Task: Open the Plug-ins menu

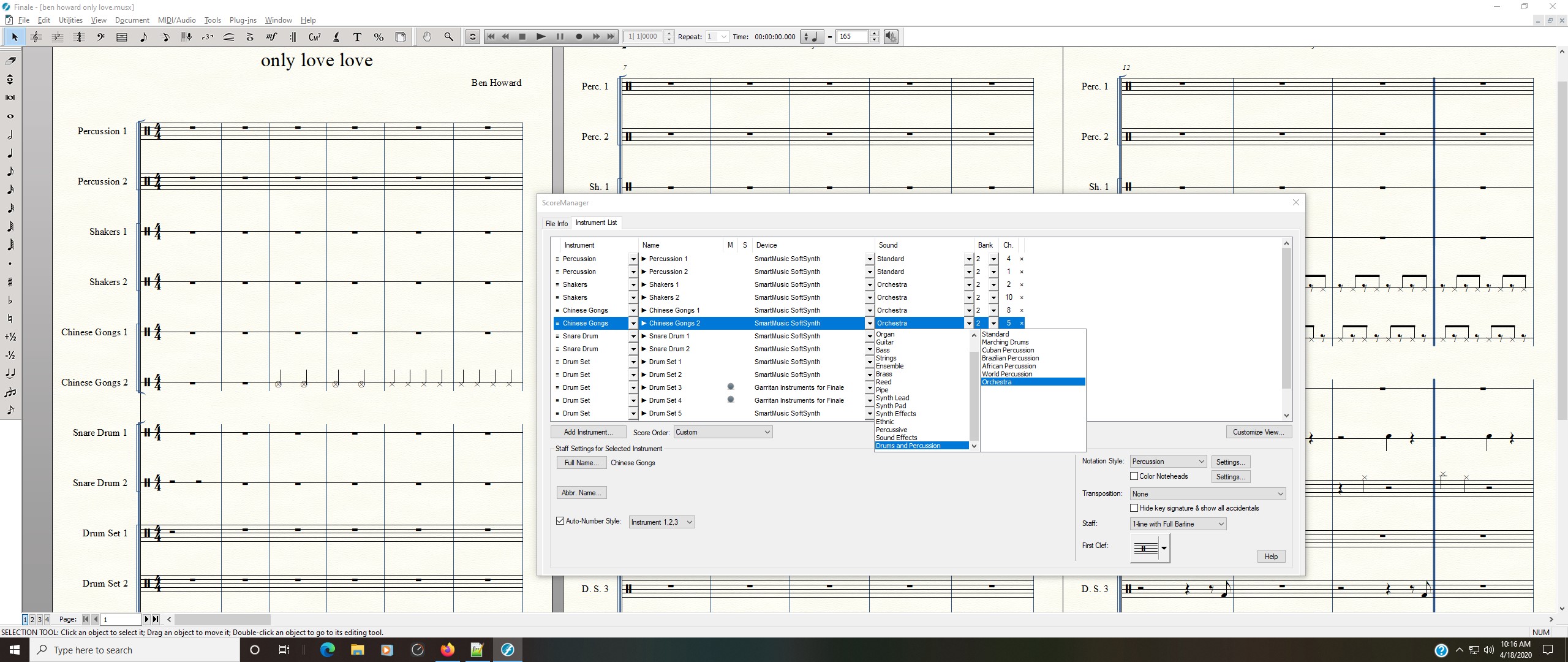Action: (243, 20)
